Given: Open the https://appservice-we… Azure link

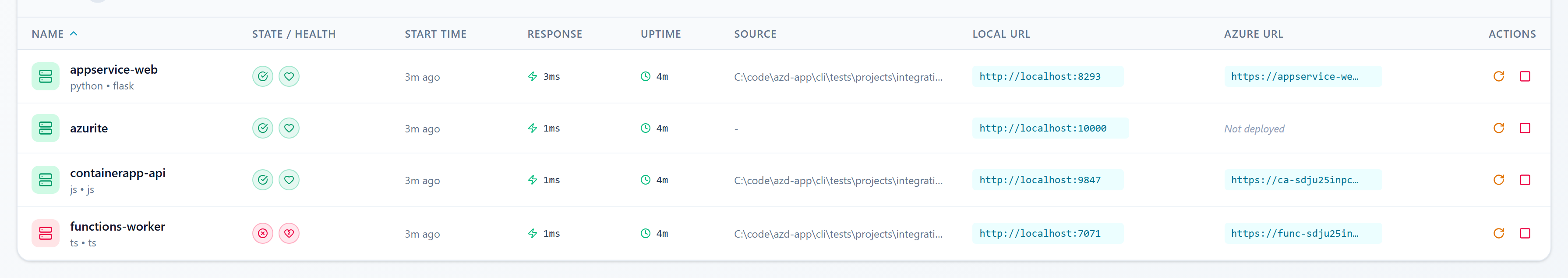Looking at the screenshot, I should click(1303, 76).
